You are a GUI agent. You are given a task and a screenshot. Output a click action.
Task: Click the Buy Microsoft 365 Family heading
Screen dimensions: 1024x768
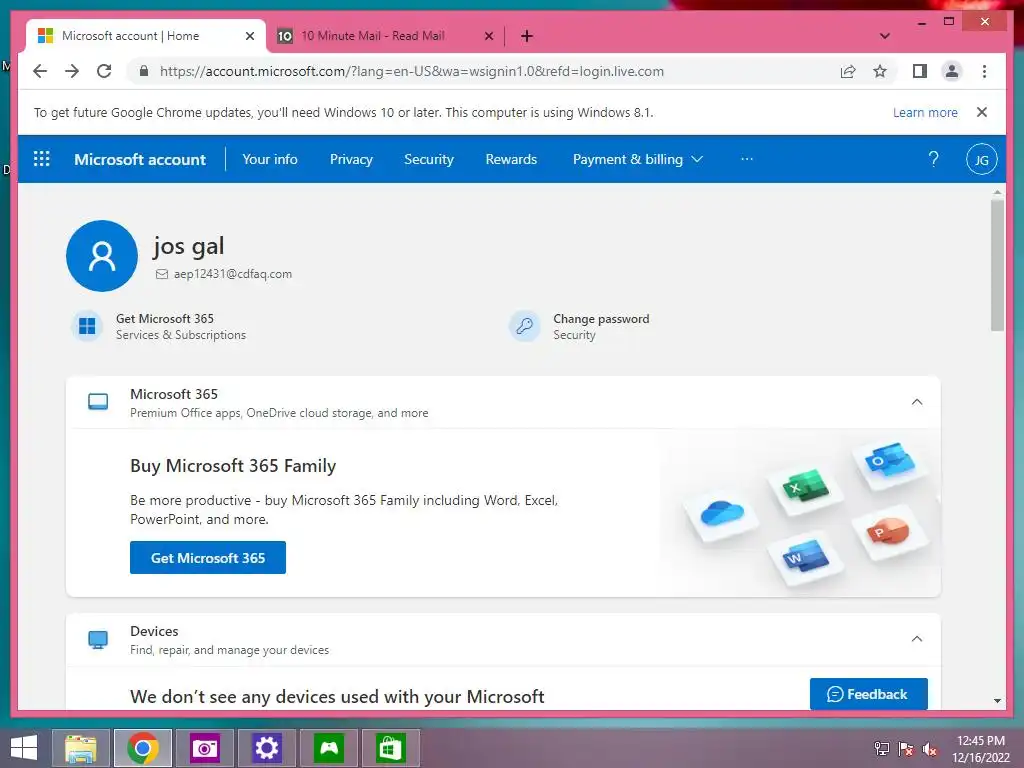pyautogui.click(x=233, y=466)
